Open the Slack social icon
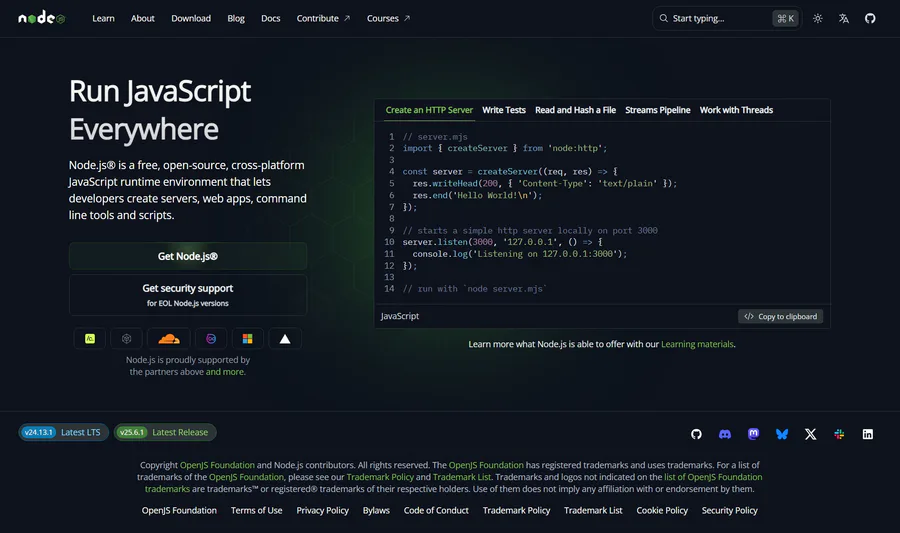 (839, 434)
